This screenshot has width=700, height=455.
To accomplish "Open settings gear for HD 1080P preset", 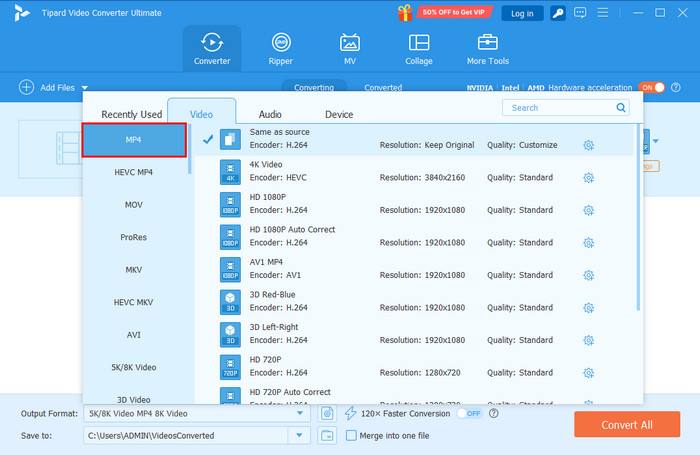I will tap(589, 210).
